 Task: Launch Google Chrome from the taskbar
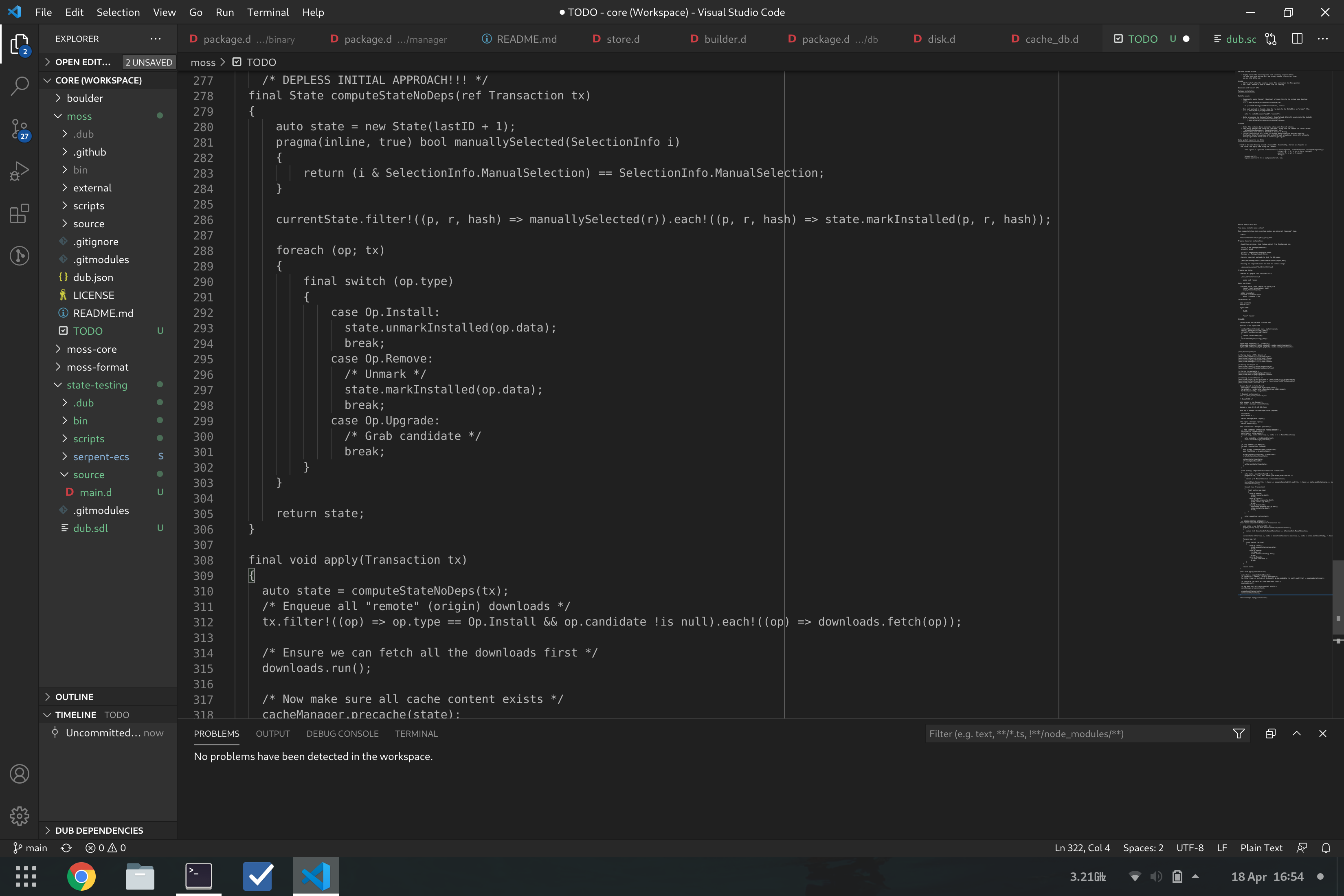point(81,876)
